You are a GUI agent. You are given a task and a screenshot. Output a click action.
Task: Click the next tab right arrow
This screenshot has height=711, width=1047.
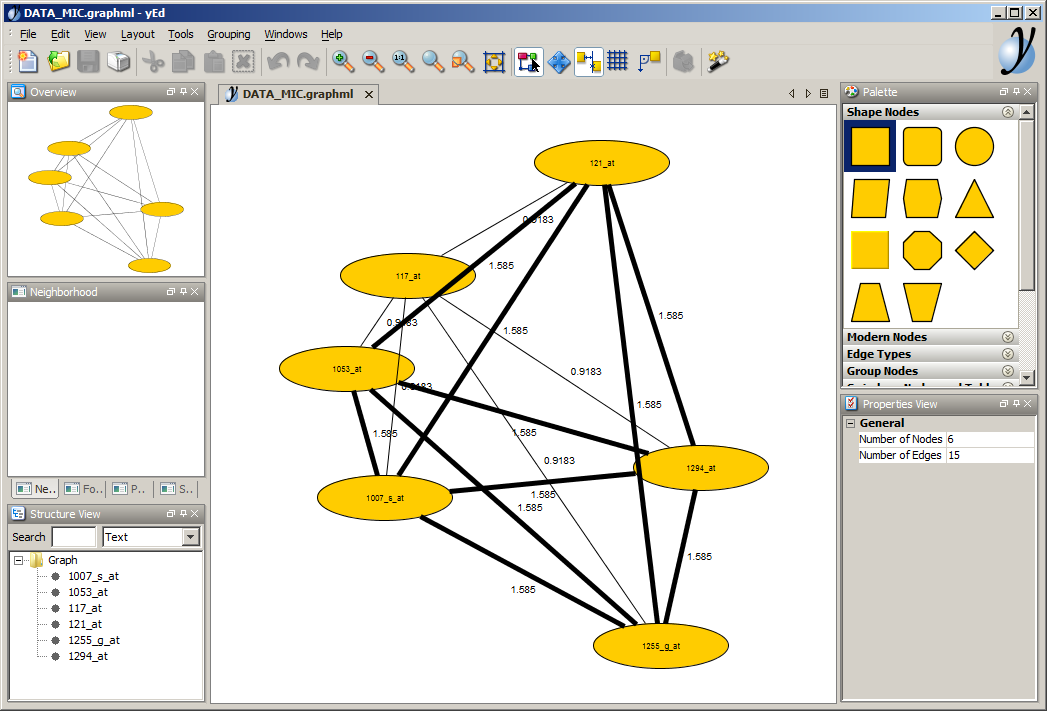(808, 94)
